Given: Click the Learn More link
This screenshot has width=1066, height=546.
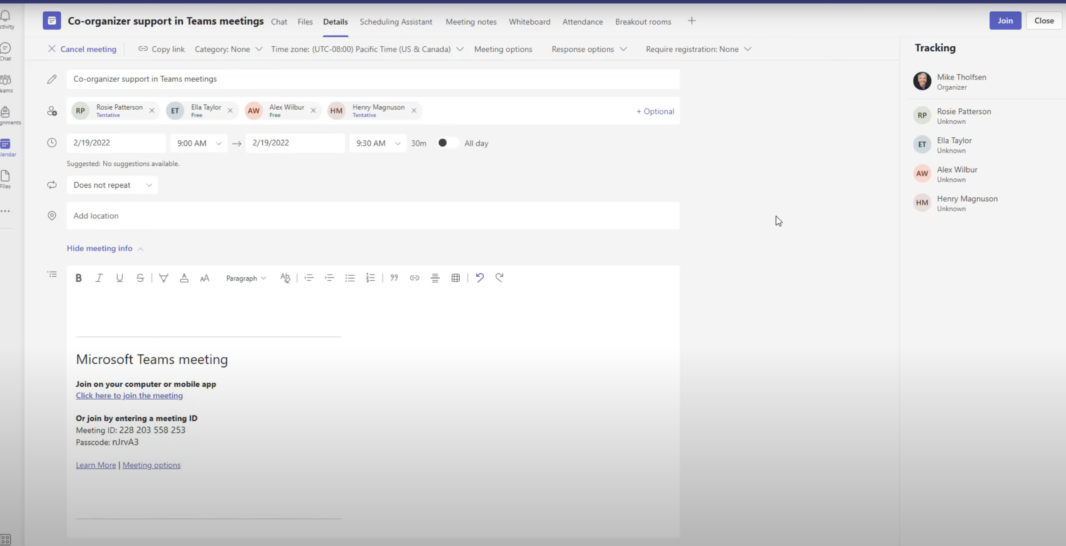Looking at the screenshot, I should click(x=96, y=465).
